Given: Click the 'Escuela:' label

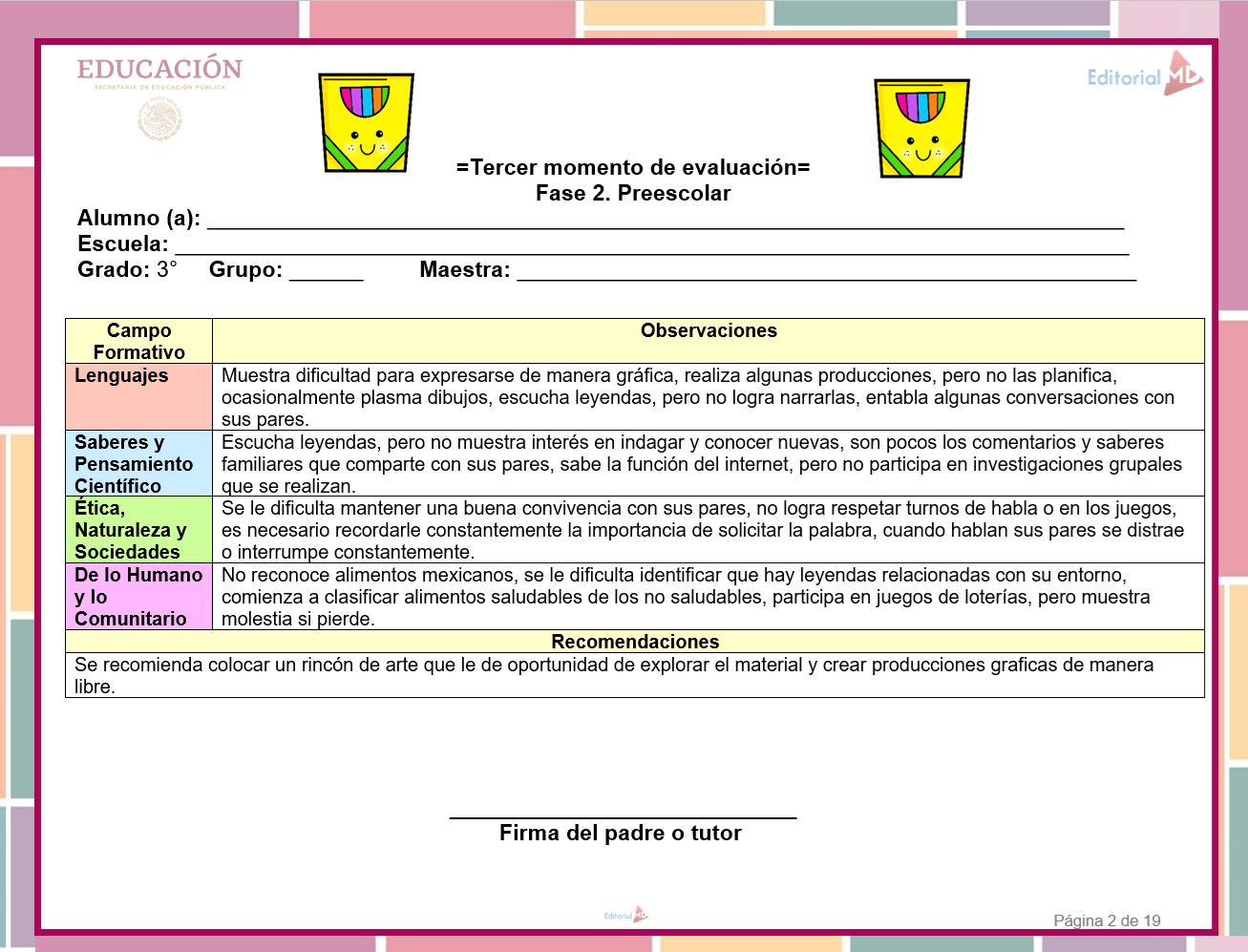Looking at the screenshot, I should coord(123,243).
